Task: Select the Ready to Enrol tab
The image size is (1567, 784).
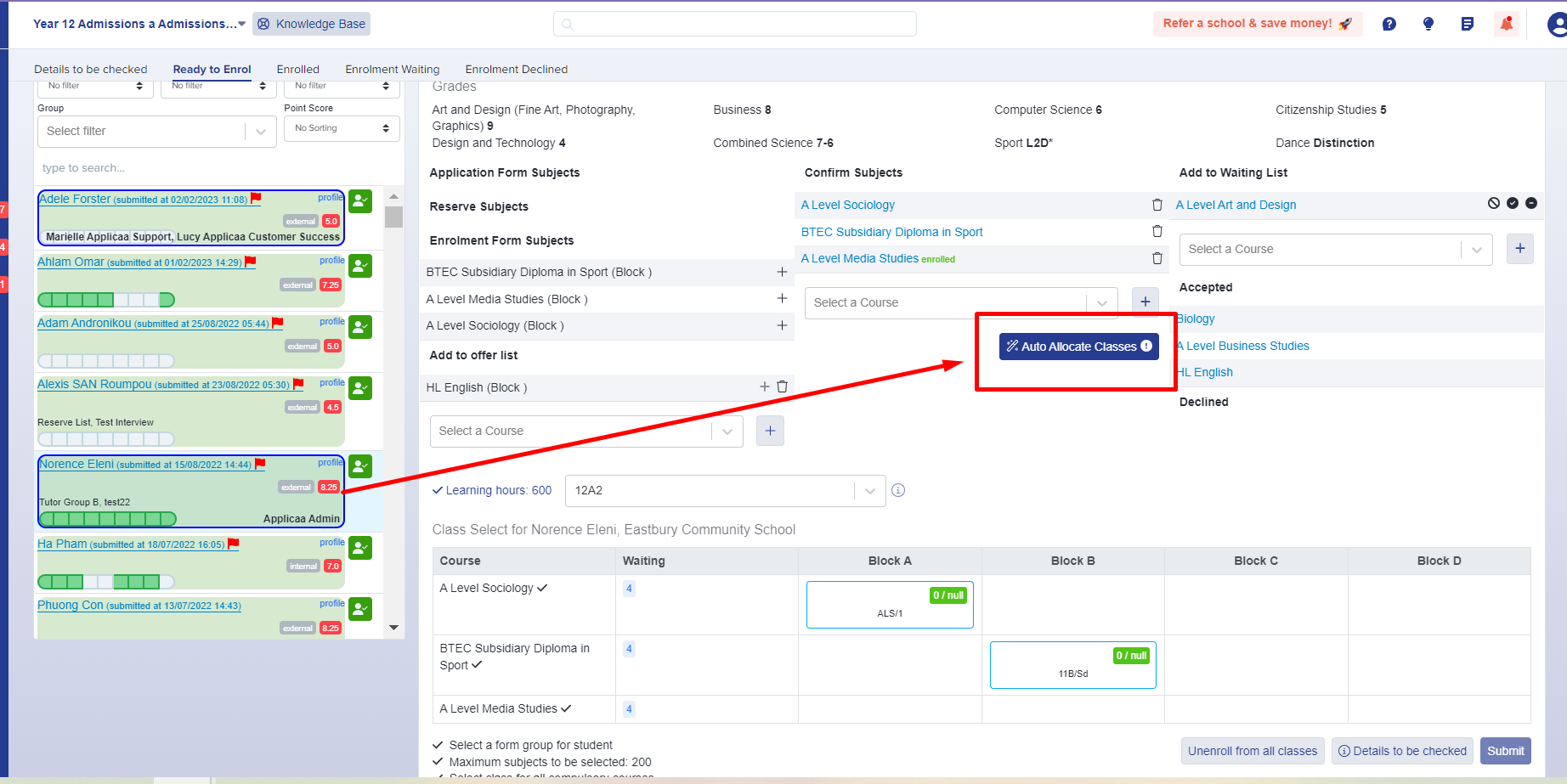Action: point(212,70)
